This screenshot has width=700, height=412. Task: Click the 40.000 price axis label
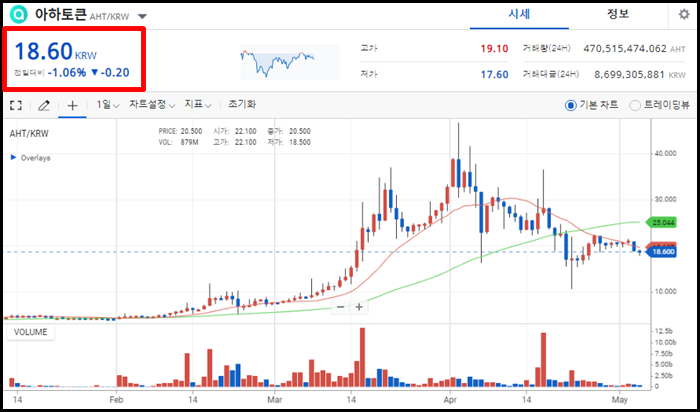[665, 153]
